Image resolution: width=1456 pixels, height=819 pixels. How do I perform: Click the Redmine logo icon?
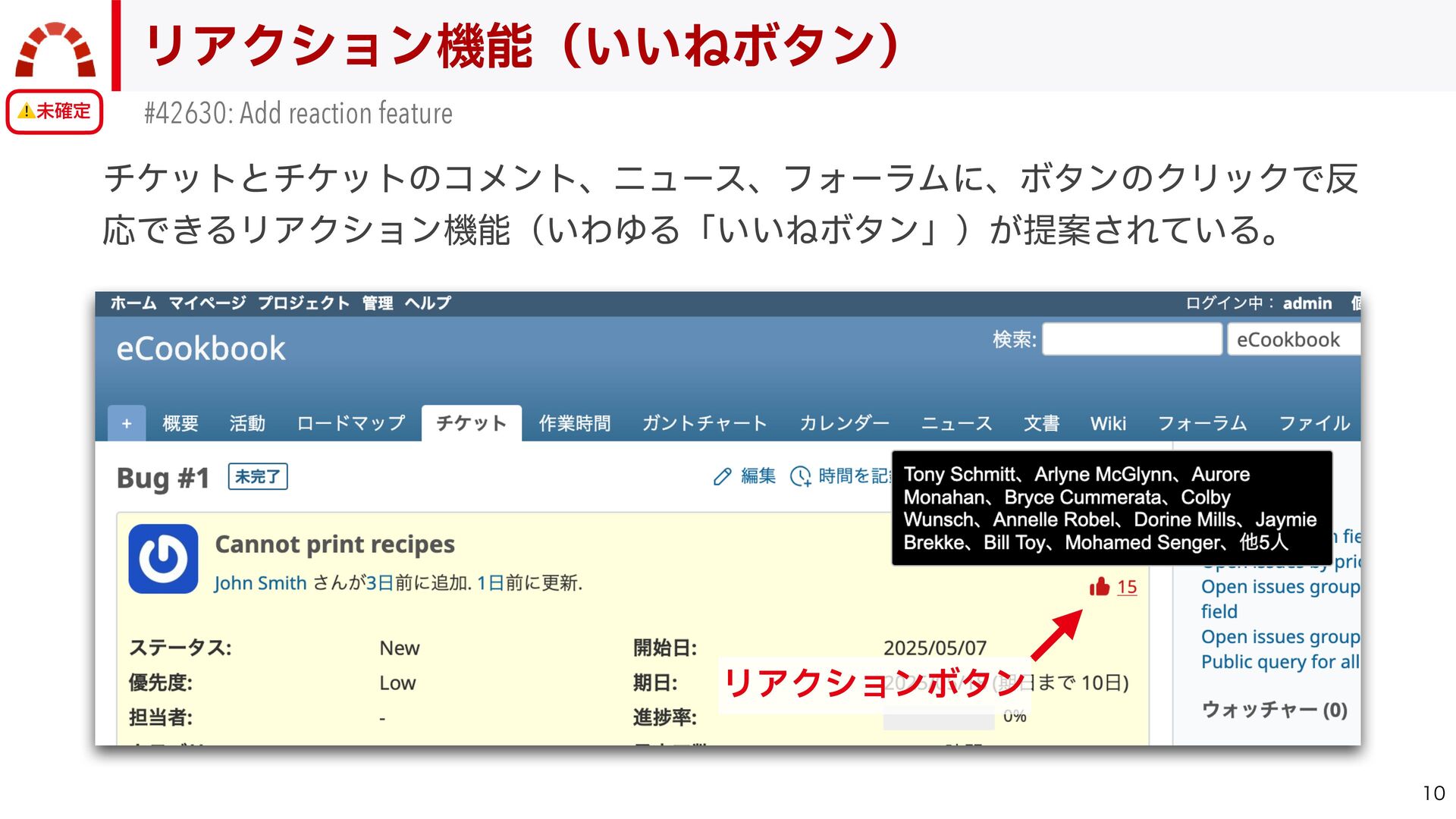55,49
